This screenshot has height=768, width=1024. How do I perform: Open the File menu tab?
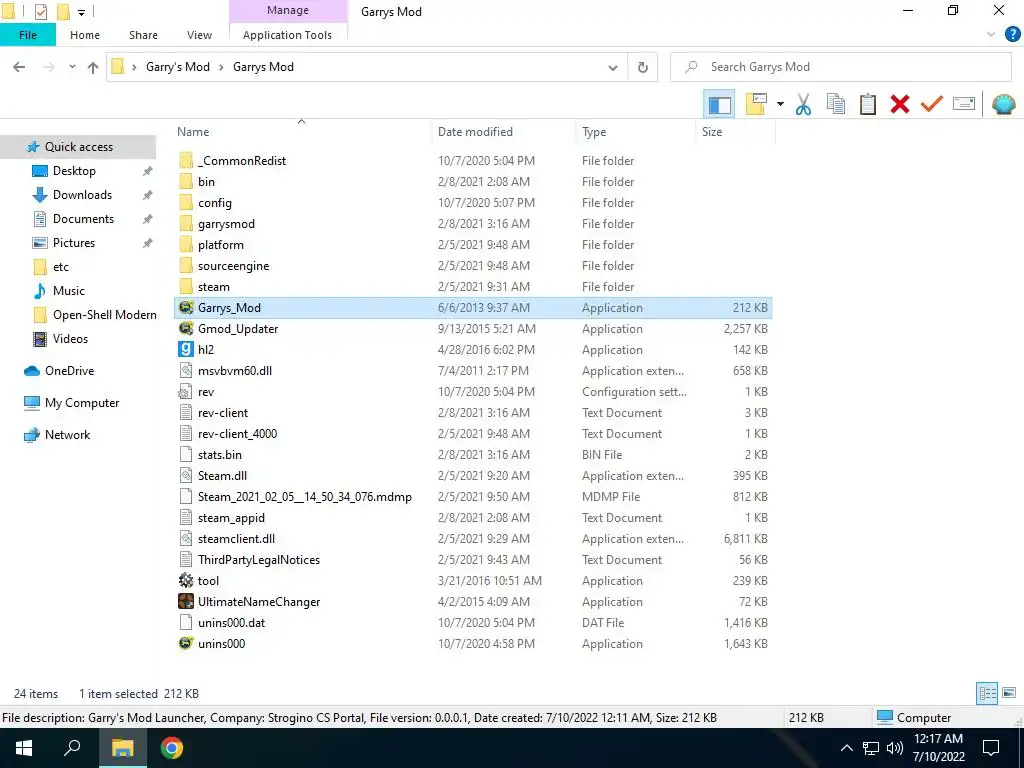[x=28, y=35]
